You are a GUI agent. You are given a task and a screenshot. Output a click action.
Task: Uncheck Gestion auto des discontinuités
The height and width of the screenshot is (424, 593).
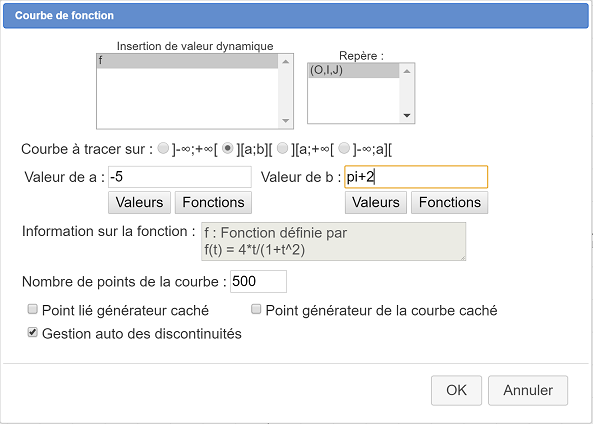33,332
